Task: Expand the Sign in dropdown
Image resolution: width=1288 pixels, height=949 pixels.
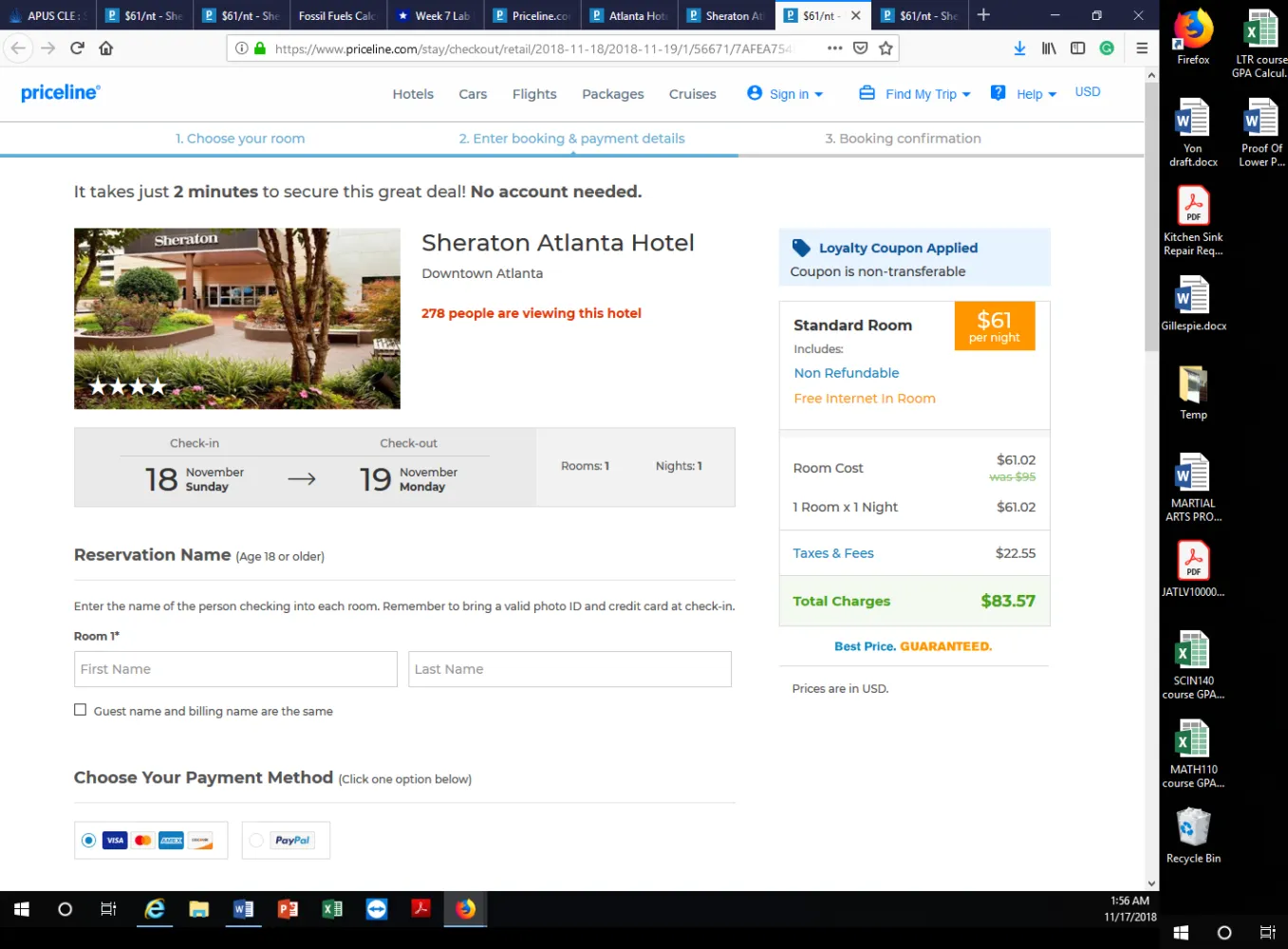Action: click(786, 94)
